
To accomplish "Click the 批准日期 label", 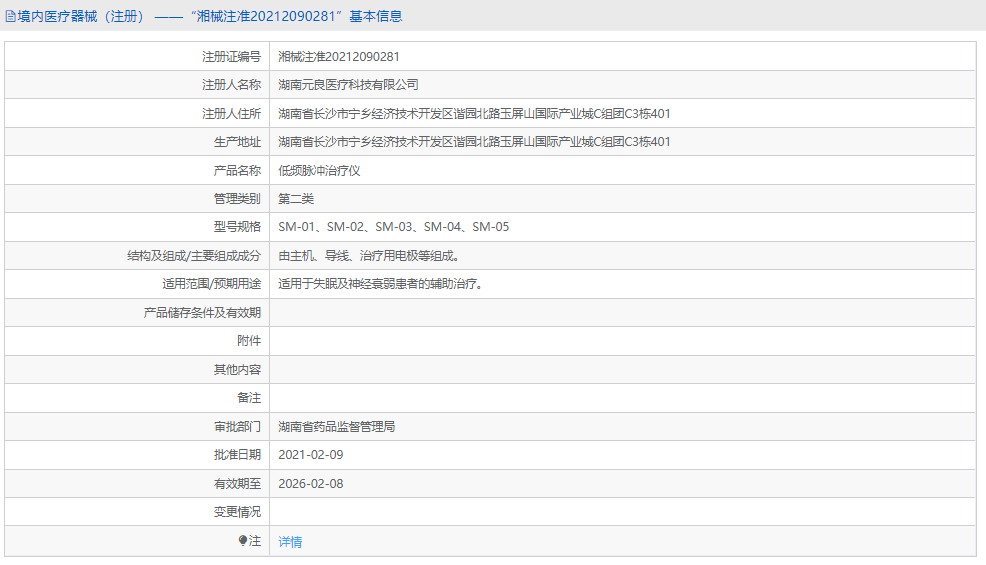I will tap(237, 455).
